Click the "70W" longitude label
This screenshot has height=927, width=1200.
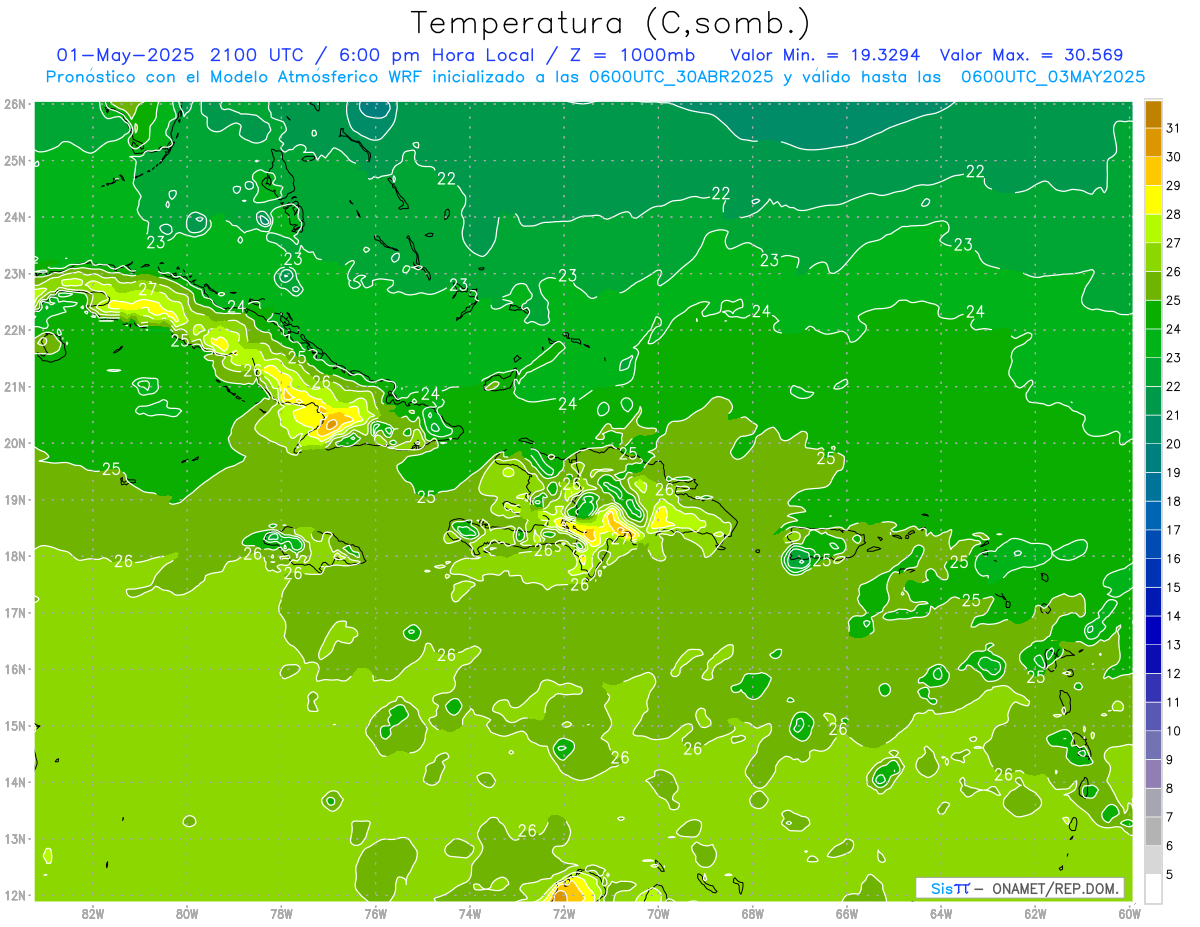pos(658,913)
